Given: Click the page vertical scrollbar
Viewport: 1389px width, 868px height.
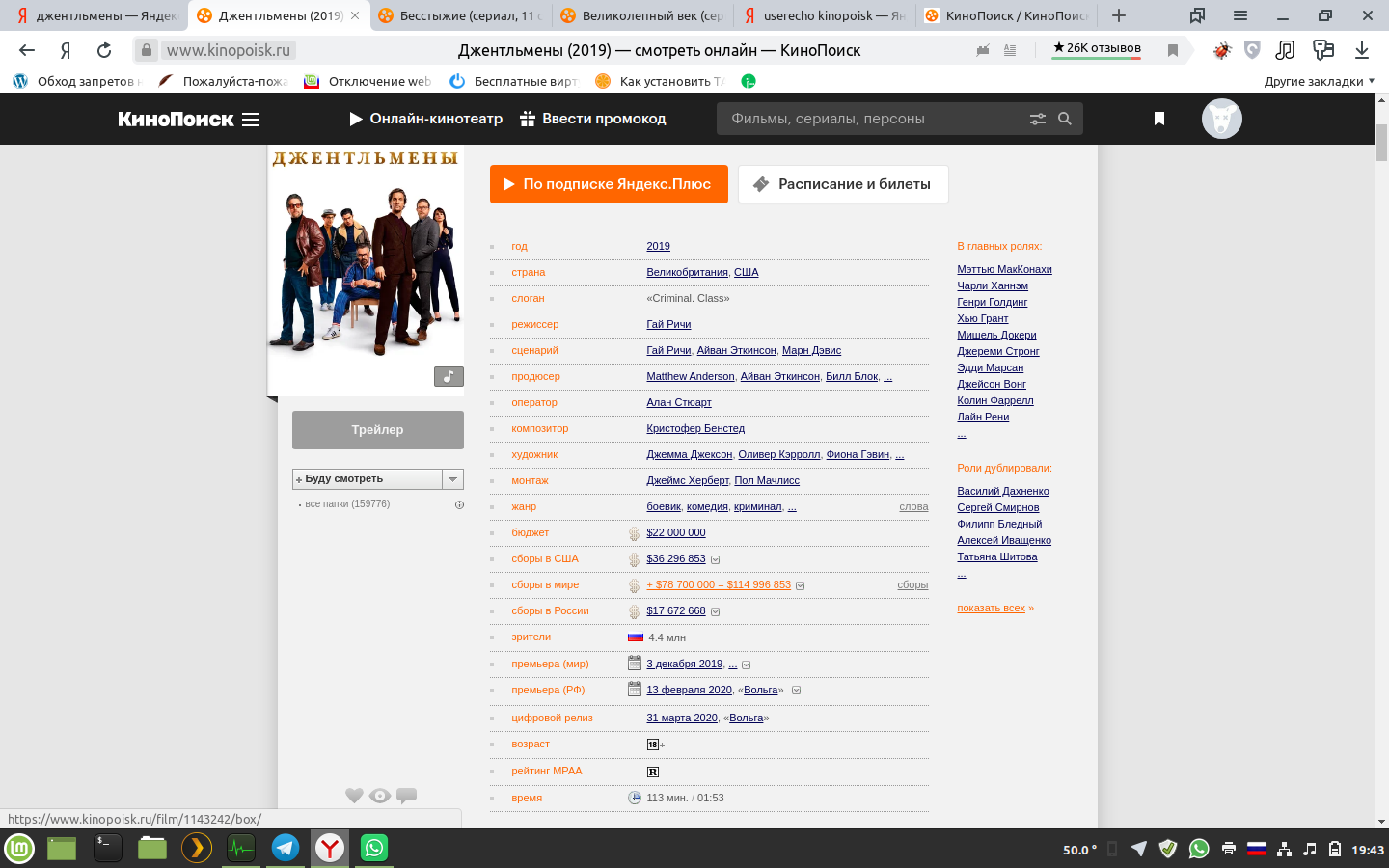Looking at the screenshot, I should click(x=1381, y=144).
